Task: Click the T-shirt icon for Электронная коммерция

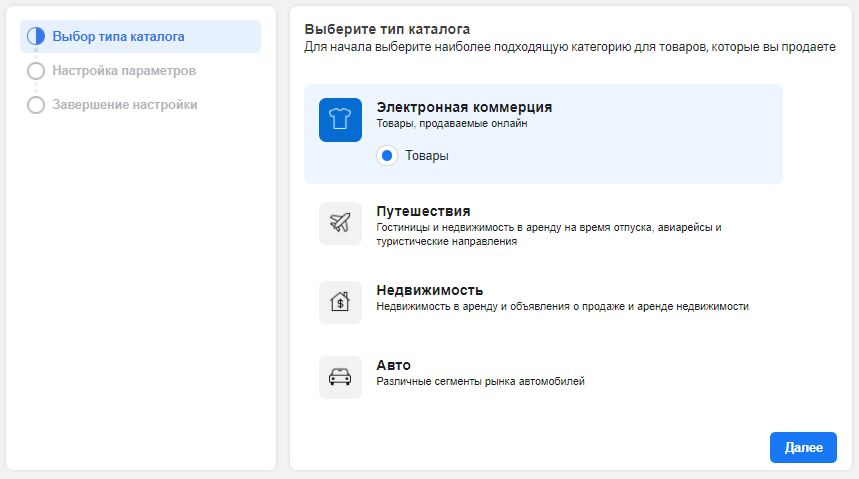Action: pyautogui.click(x=340, y=120)
